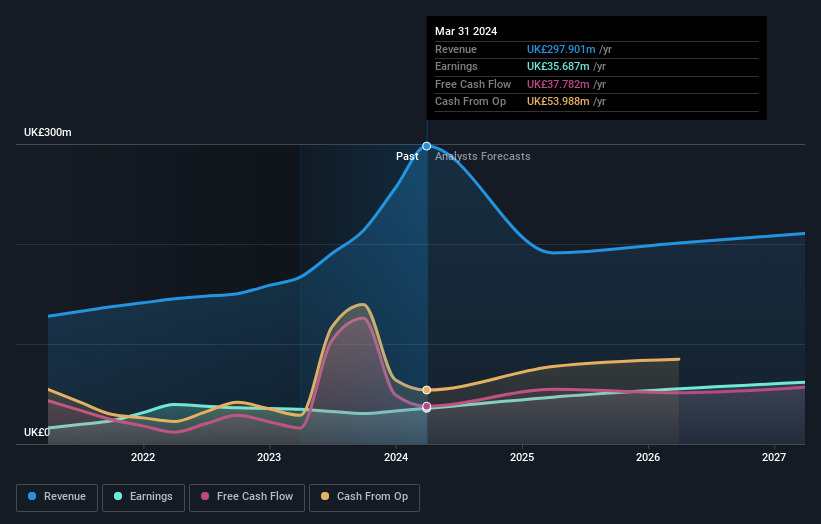Click the 2027 x-axis label
821x524 pixels.
[774, 458]
